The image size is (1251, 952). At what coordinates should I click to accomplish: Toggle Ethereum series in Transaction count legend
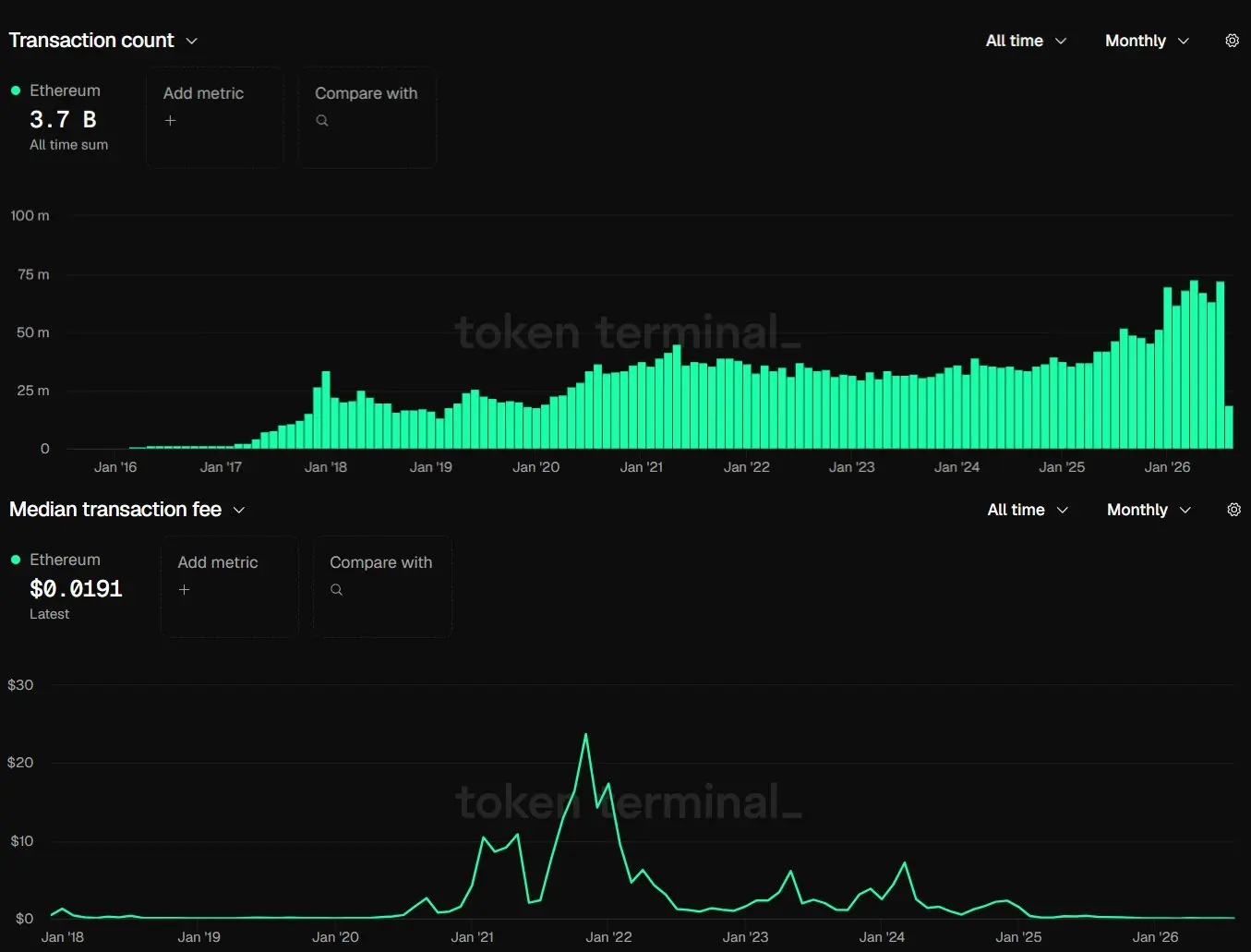point(55,90)
